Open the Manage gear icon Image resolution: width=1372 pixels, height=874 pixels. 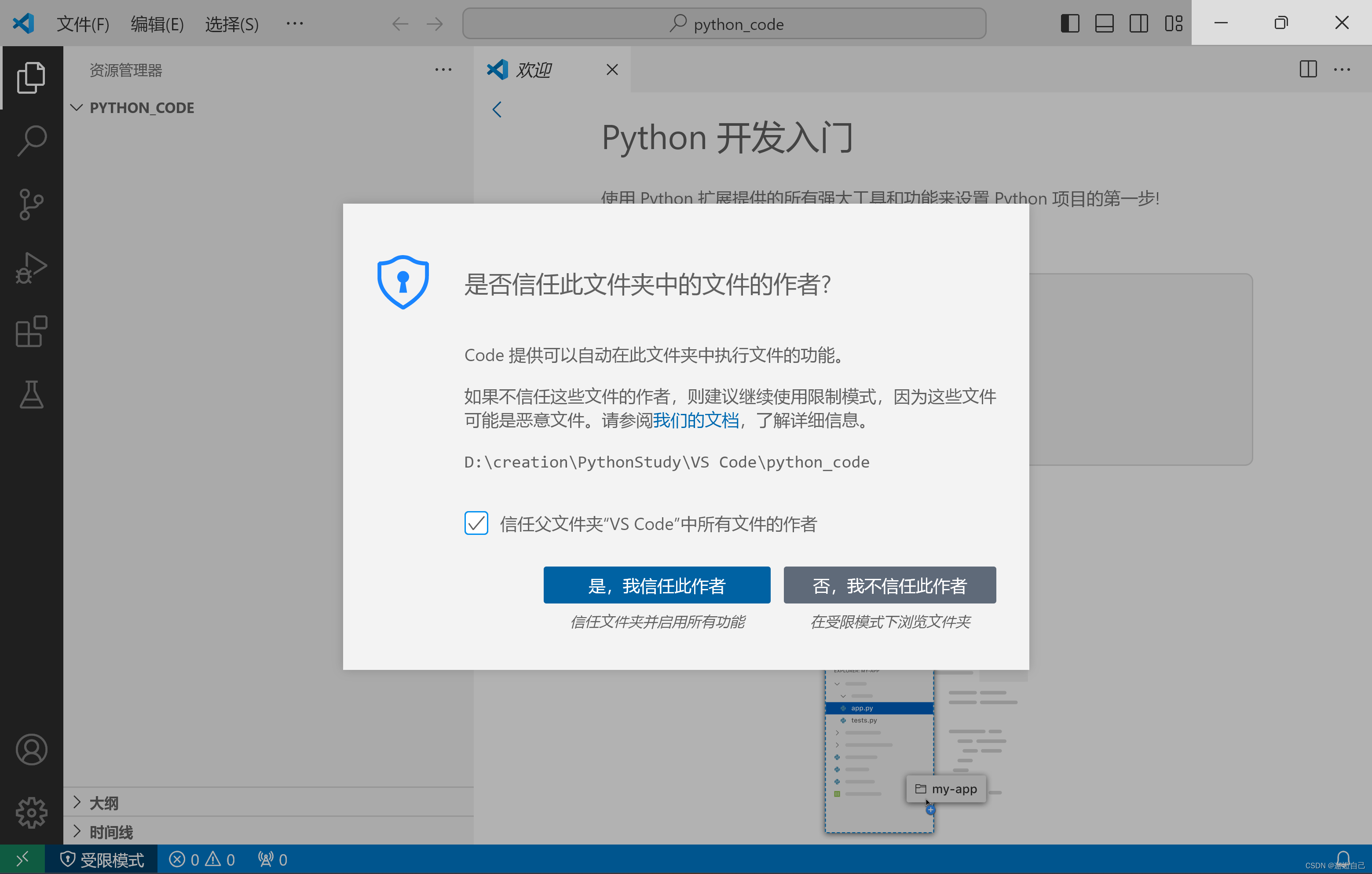(31, 812)
